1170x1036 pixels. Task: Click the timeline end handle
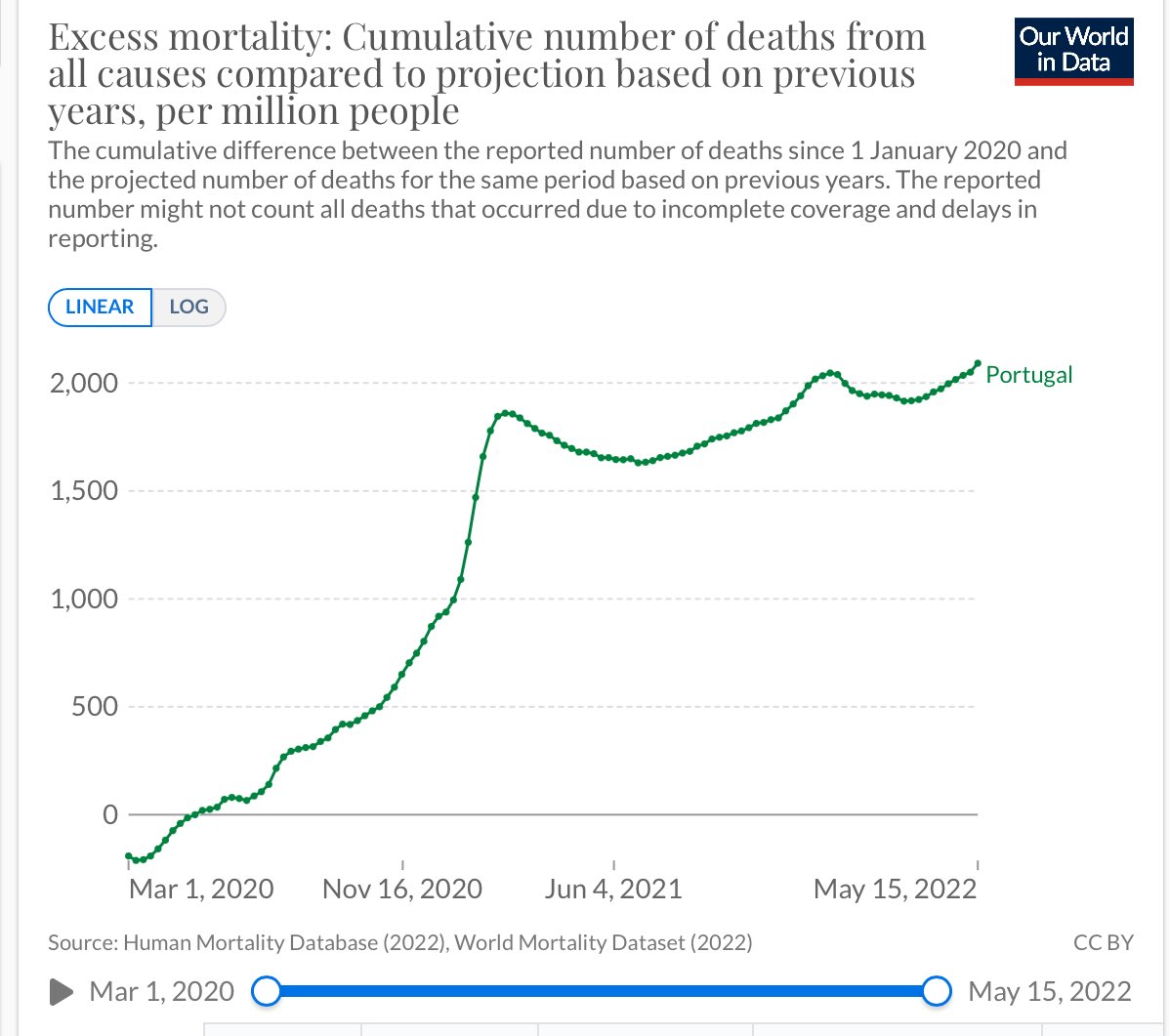click(x=937, y=992)
